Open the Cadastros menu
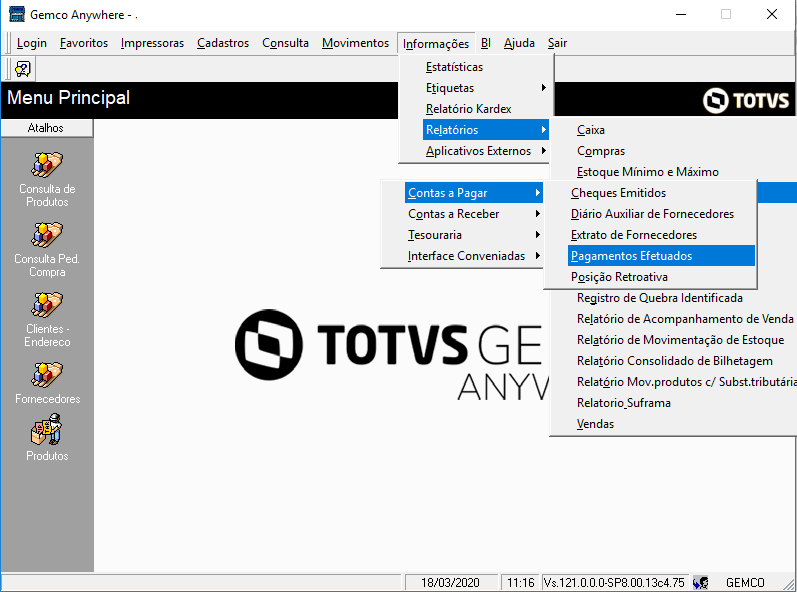The height and width of the screenshot is (592, 797). click(x=223, y=43)
